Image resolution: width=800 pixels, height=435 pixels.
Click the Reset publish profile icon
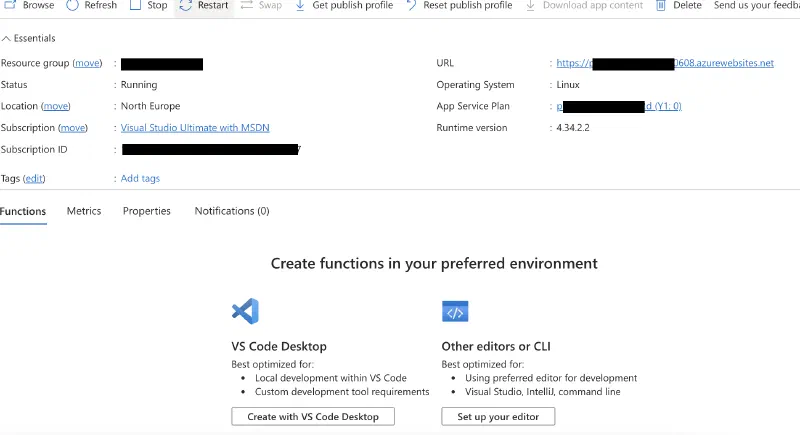[411, 5]
